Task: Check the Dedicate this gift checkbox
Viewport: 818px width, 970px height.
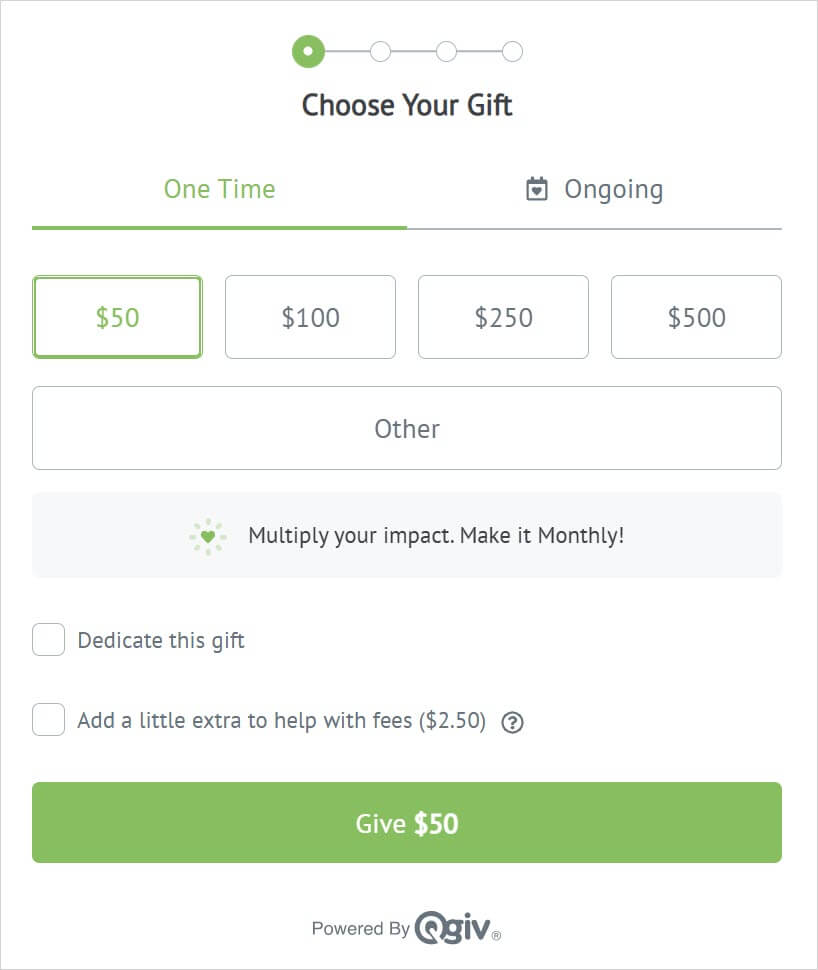Action: (48, 640)
